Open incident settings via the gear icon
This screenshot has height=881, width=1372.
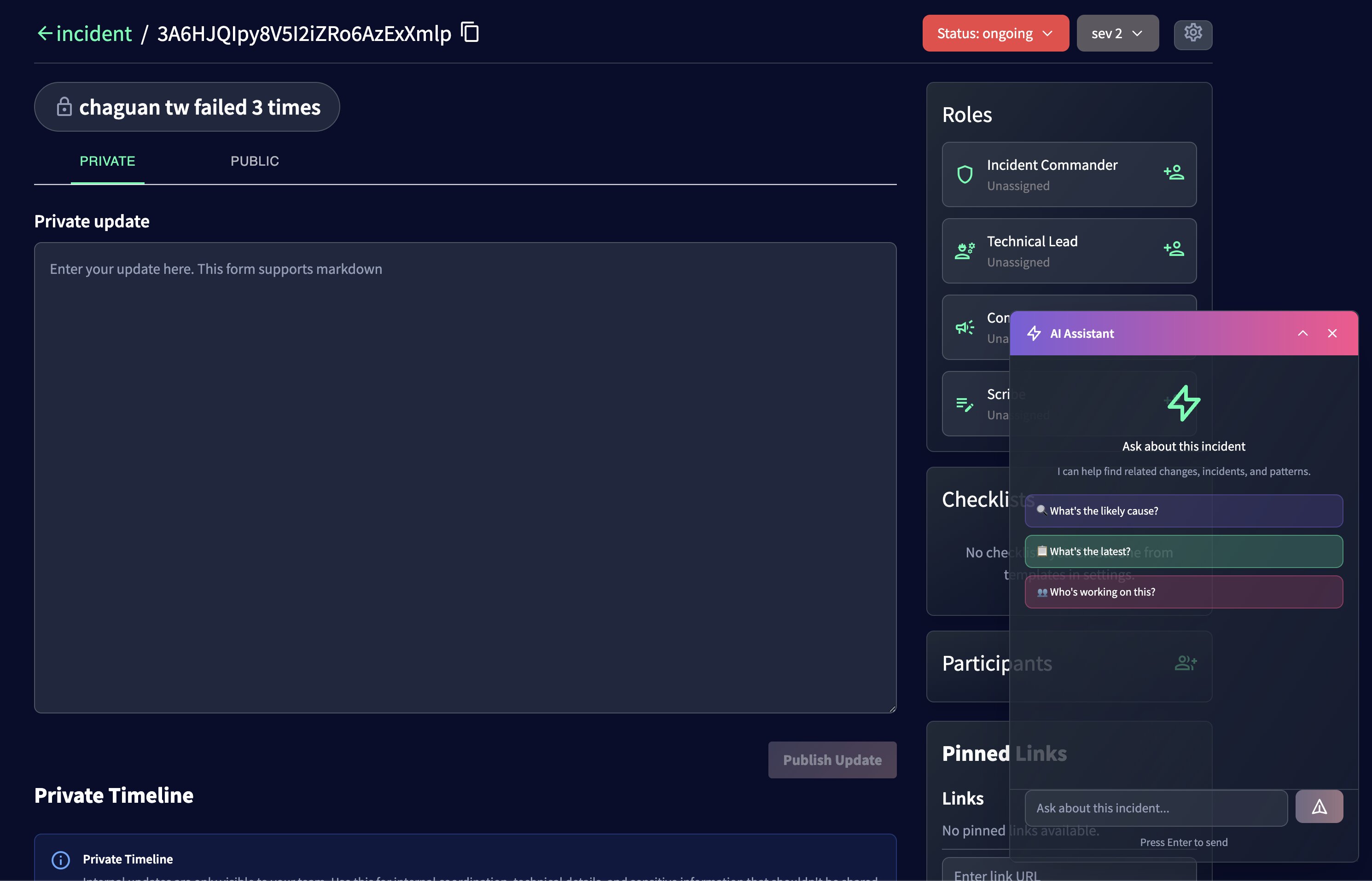pos(1193,33)
